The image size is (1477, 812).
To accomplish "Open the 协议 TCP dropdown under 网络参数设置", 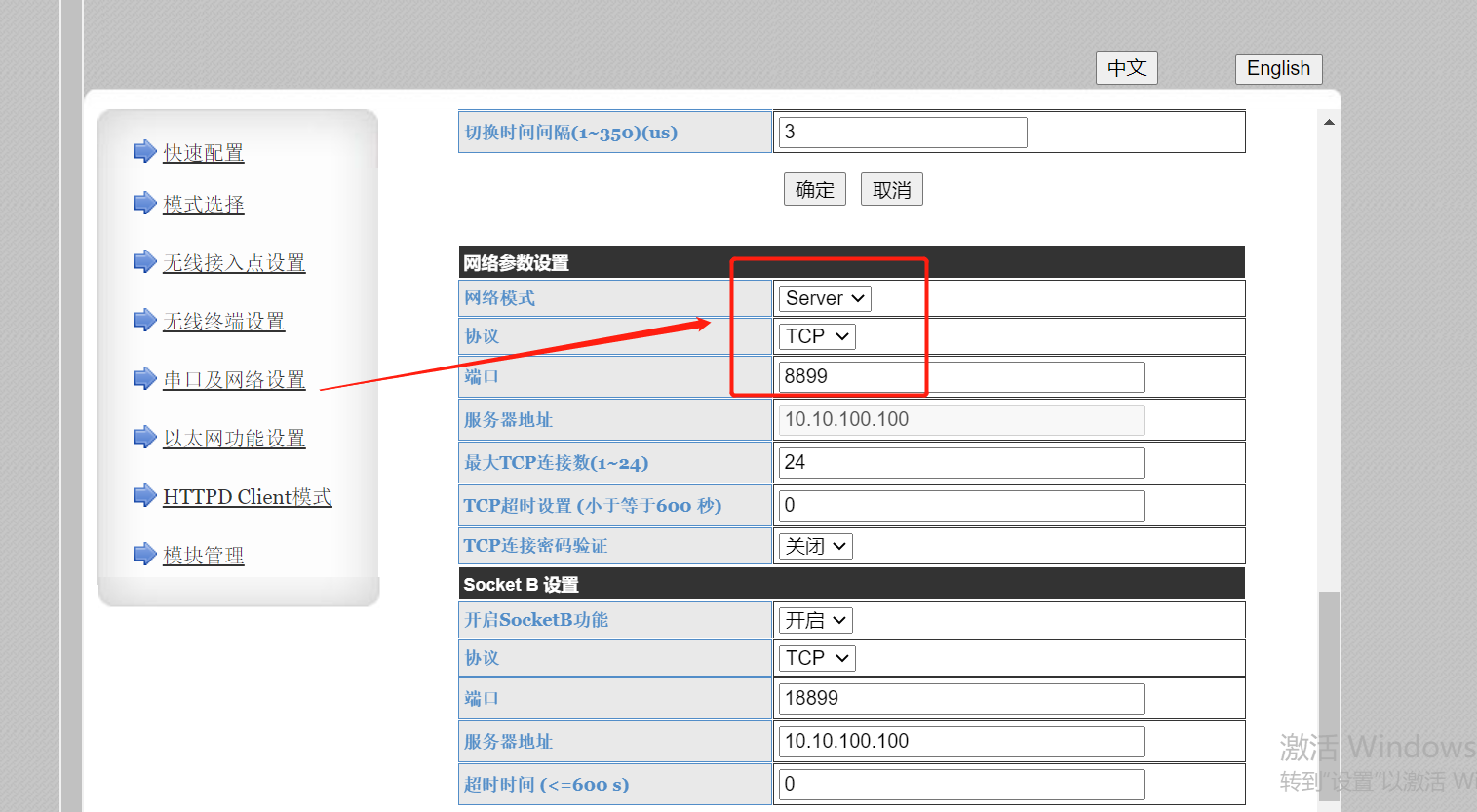I will point(816,336).
